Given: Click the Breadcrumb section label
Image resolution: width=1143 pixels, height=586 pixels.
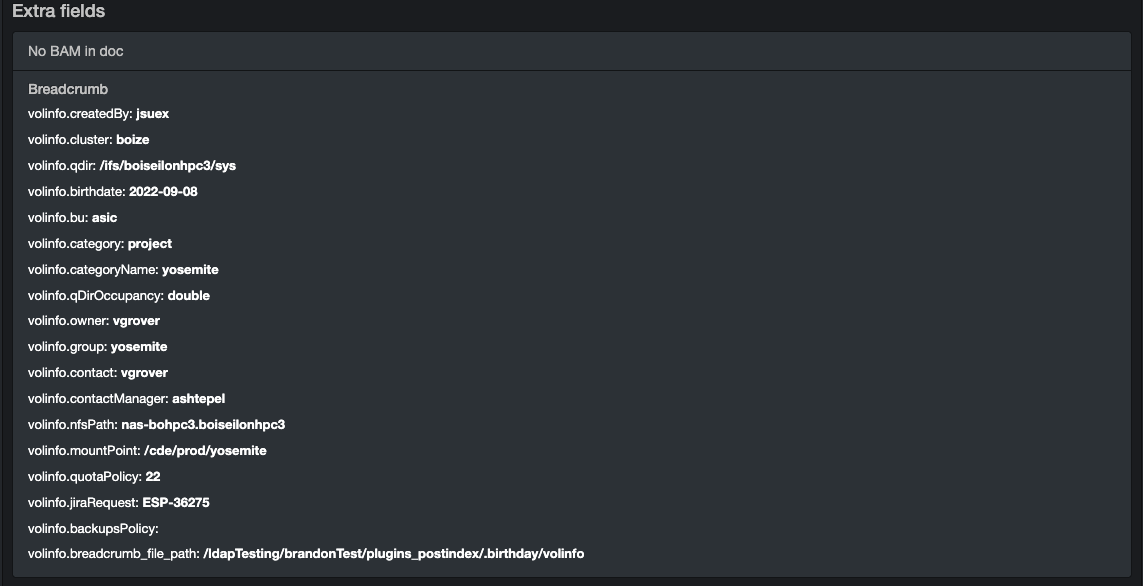Looking at the screenshot, I should click(68, 89).
